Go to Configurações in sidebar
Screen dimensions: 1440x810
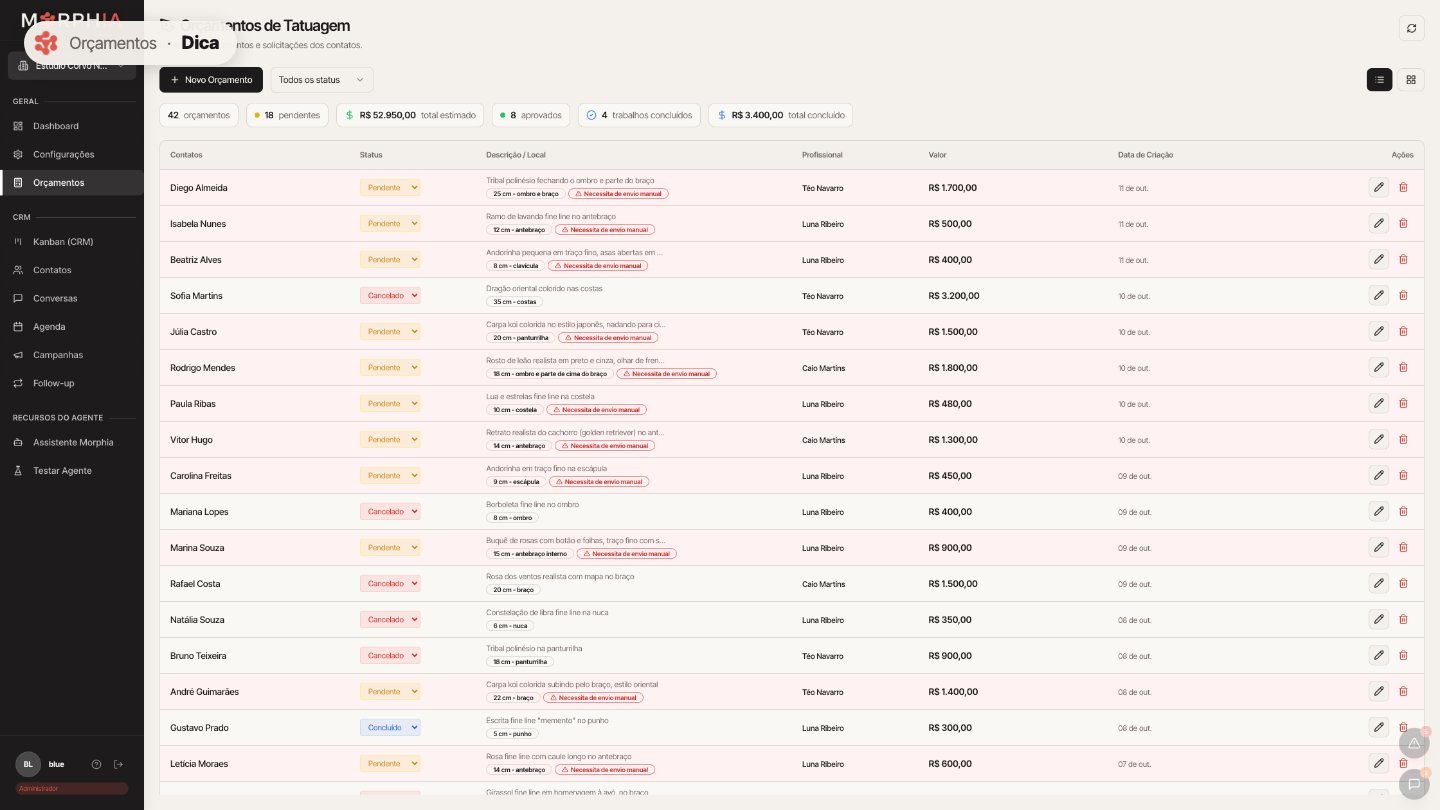coord(72,154)
